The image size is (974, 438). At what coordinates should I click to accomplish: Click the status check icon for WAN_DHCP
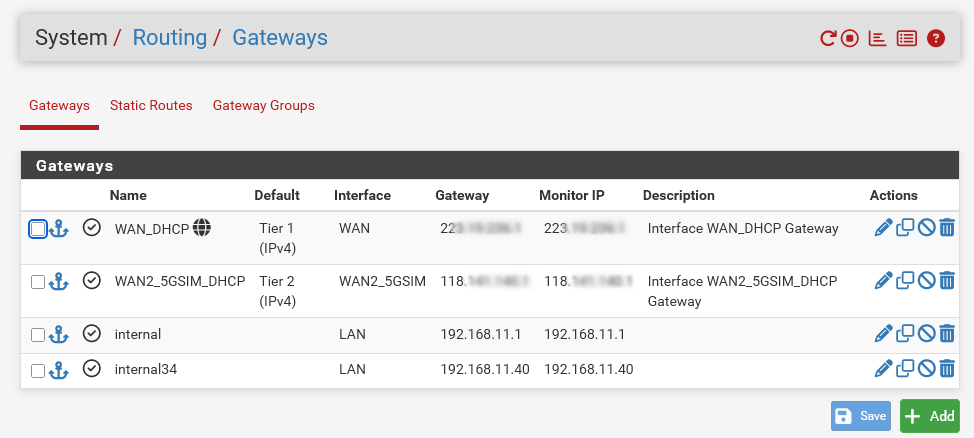point(92,228)
